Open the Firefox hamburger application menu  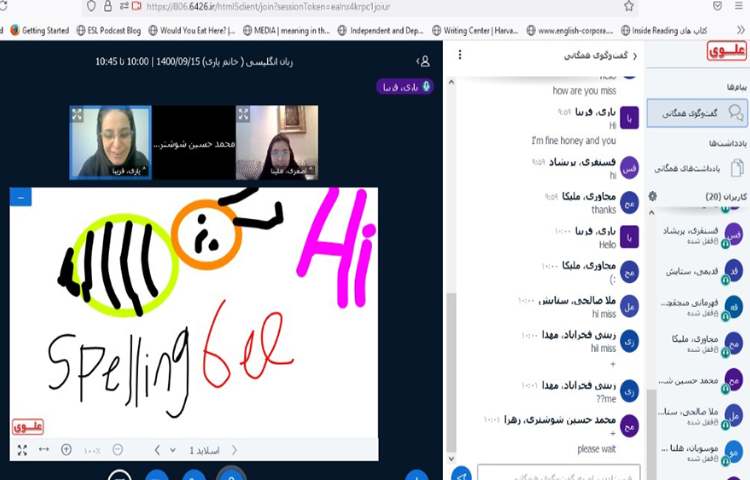(739, 6)
